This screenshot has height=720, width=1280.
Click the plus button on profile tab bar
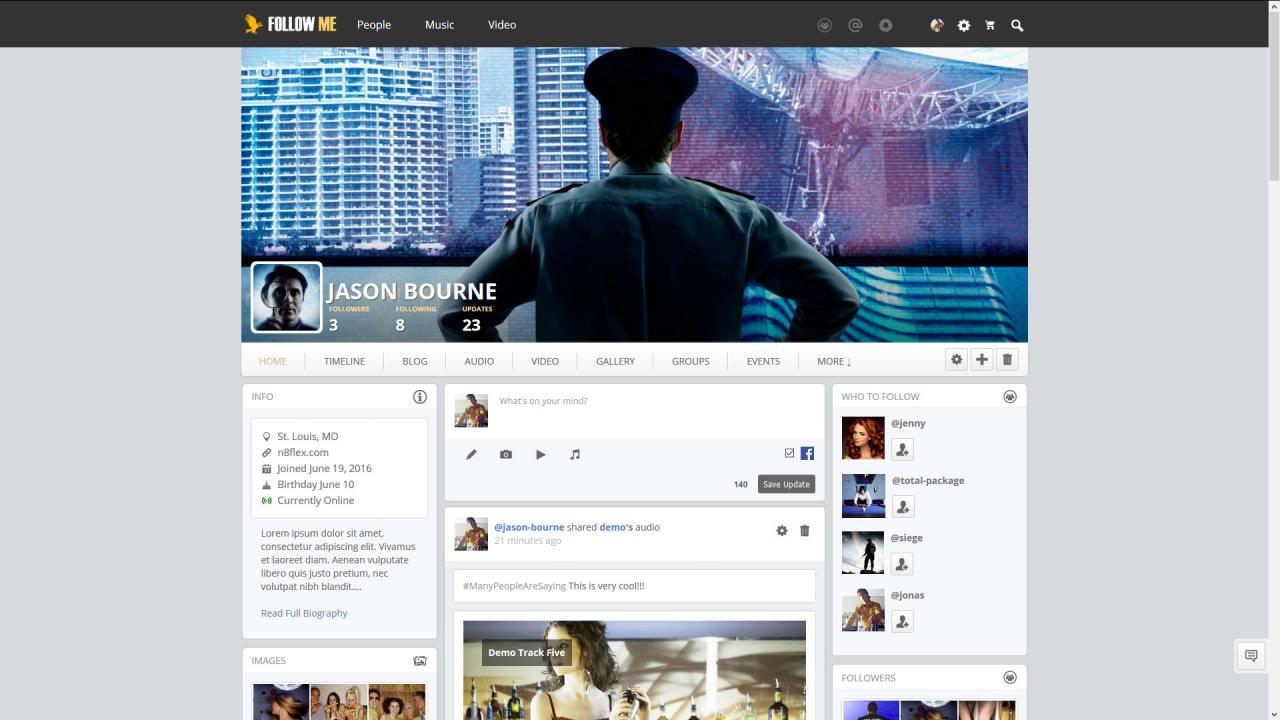click(x=982, y=360)
